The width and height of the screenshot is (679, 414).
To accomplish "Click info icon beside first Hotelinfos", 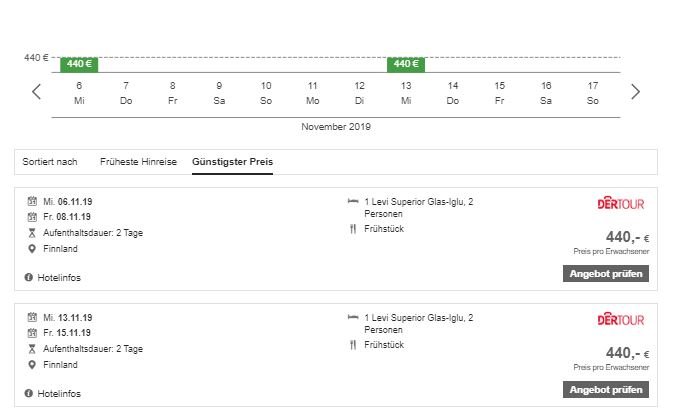I will pos(29,277).
